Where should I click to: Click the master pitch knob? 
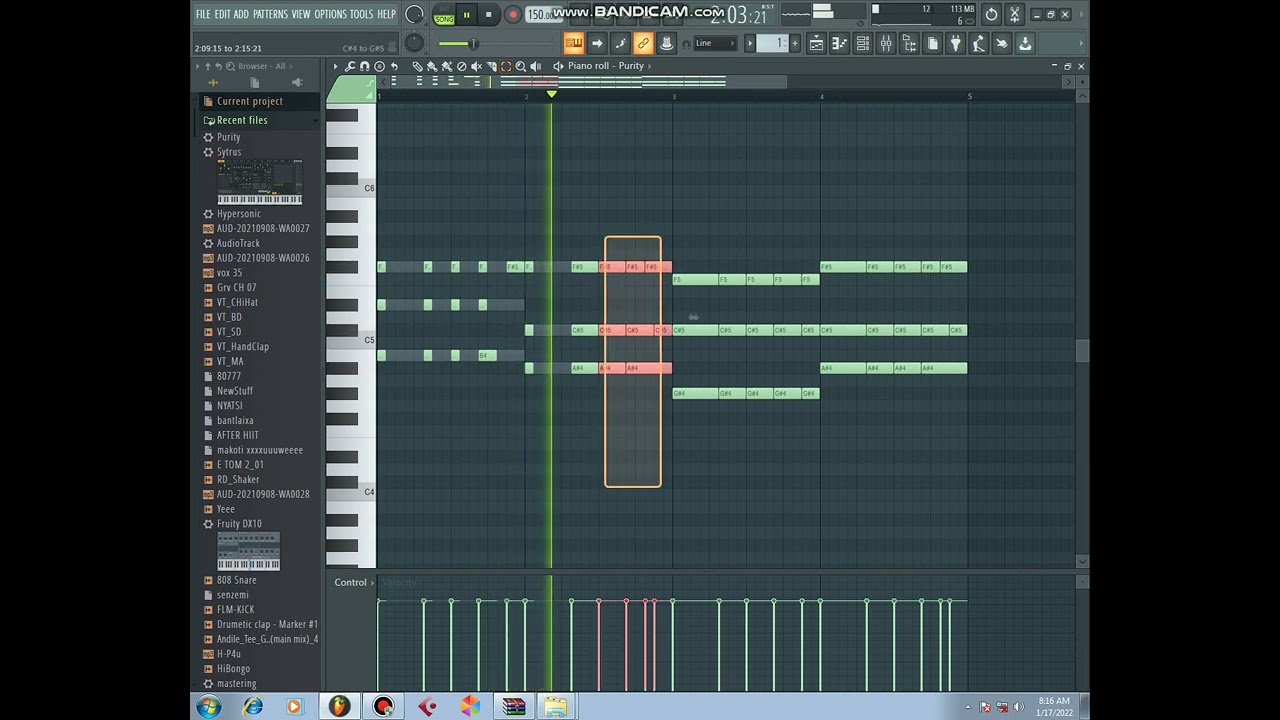coord(414,43)
